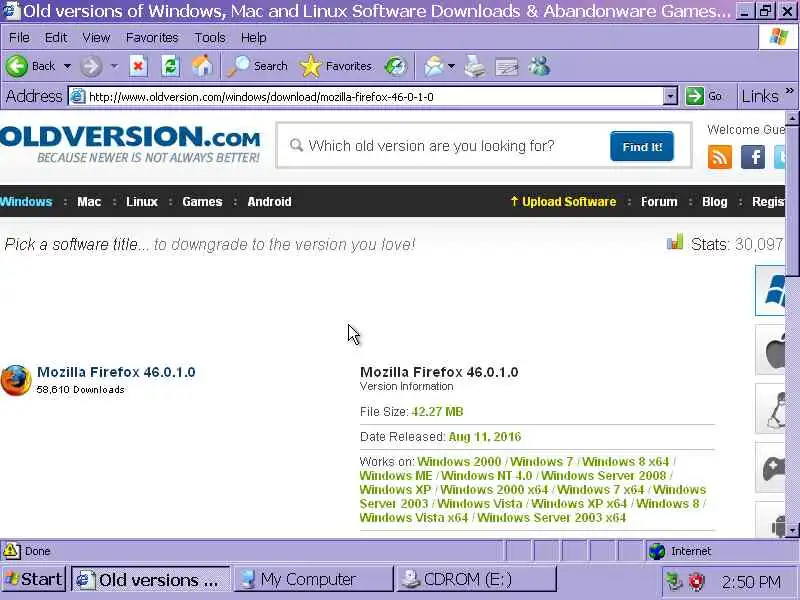Expand the address bar dropdown
The height and width of the screenshot is (600, 800).
670,96
